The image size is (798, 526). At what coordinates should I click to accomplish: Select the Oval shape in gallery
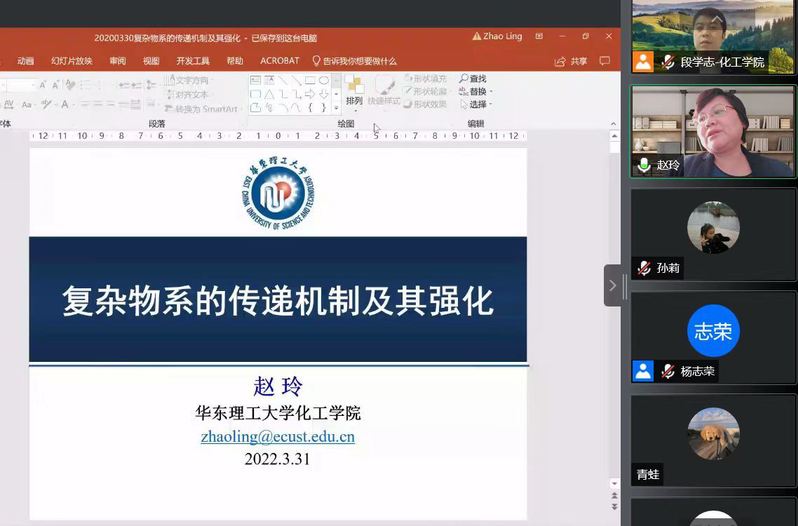pos(324,80)
